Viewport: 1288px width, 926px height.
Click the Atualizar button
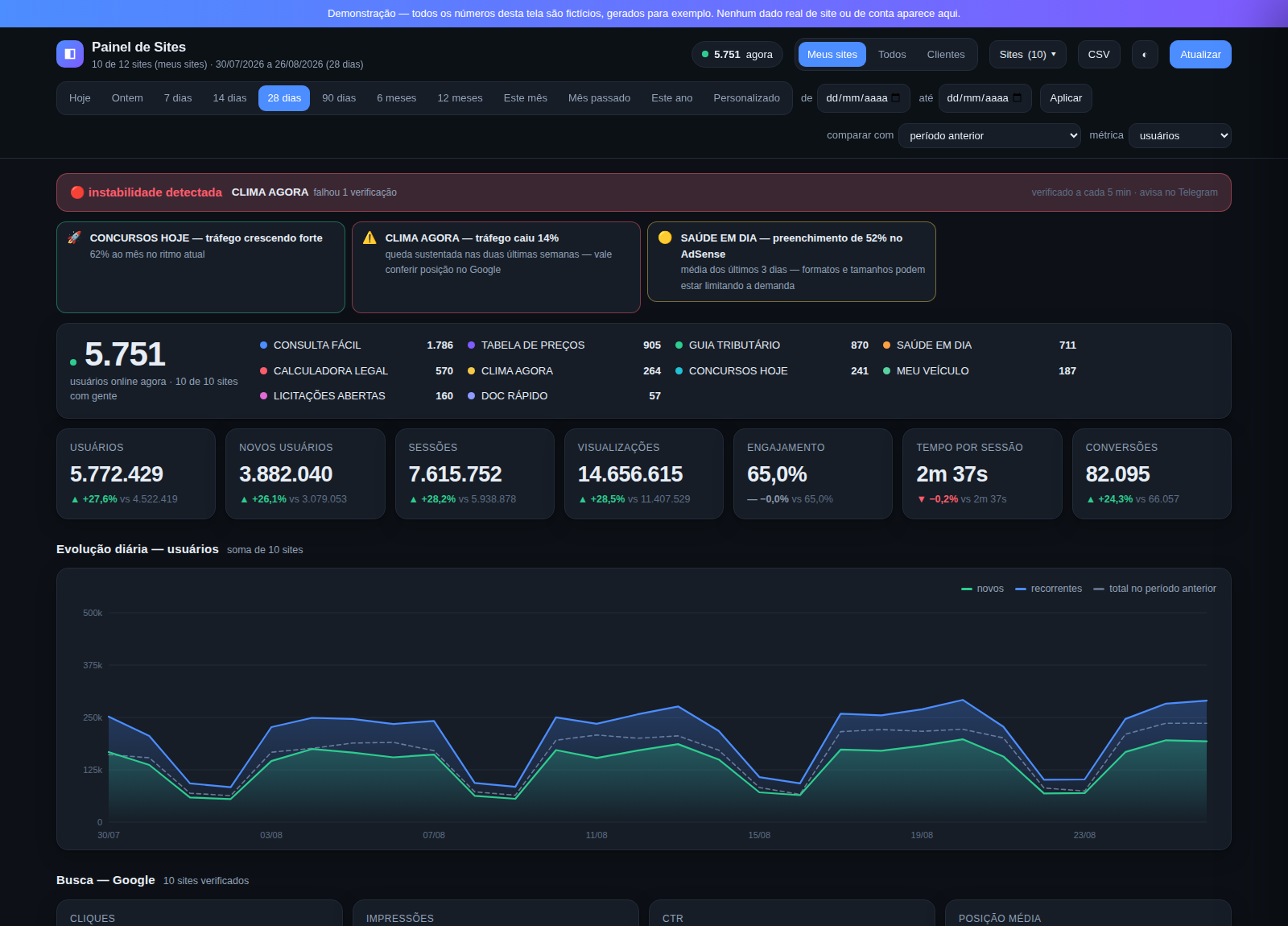pyautogui.click(x=1200, y=55)
